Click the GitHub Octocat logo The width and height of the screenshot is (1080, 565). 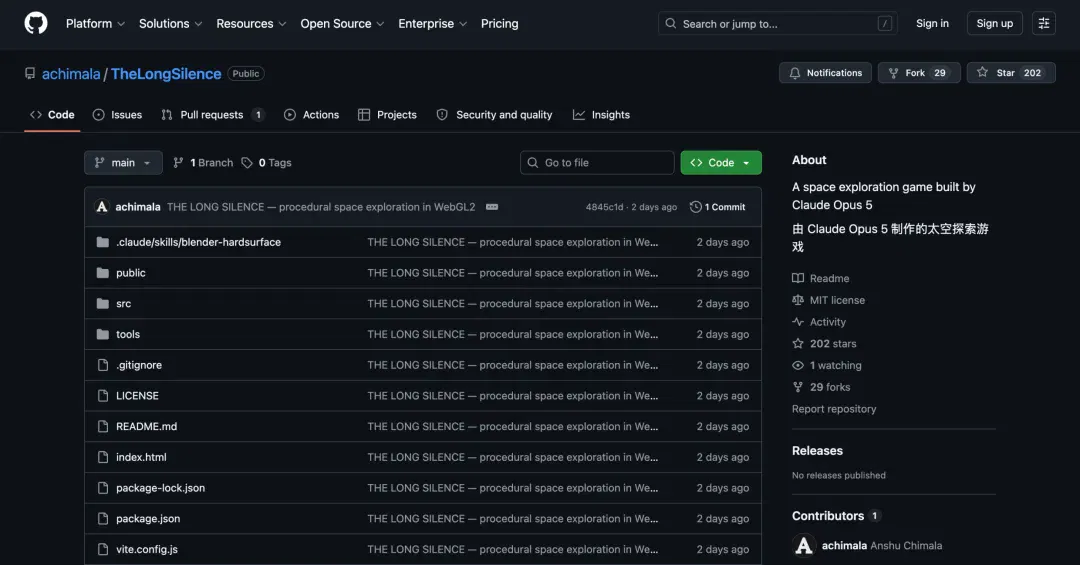point(36,23)
